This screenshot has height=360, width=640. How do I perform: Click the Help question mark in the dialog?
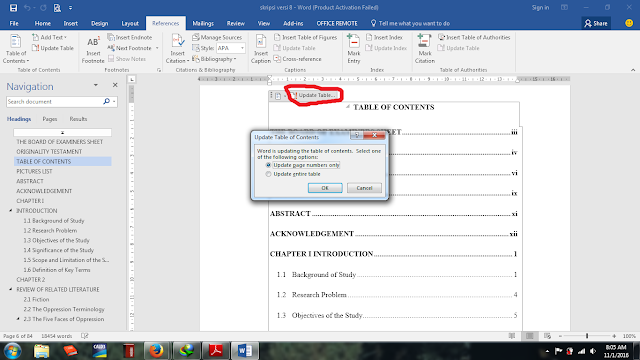pos(357,135)
